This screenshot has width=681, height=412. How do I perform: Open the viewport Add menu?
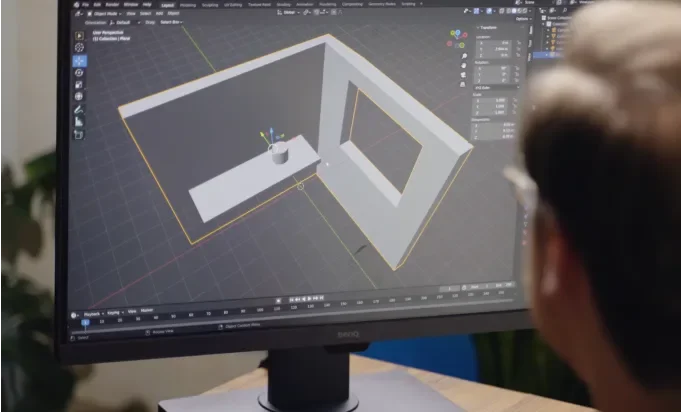[159, 13]
